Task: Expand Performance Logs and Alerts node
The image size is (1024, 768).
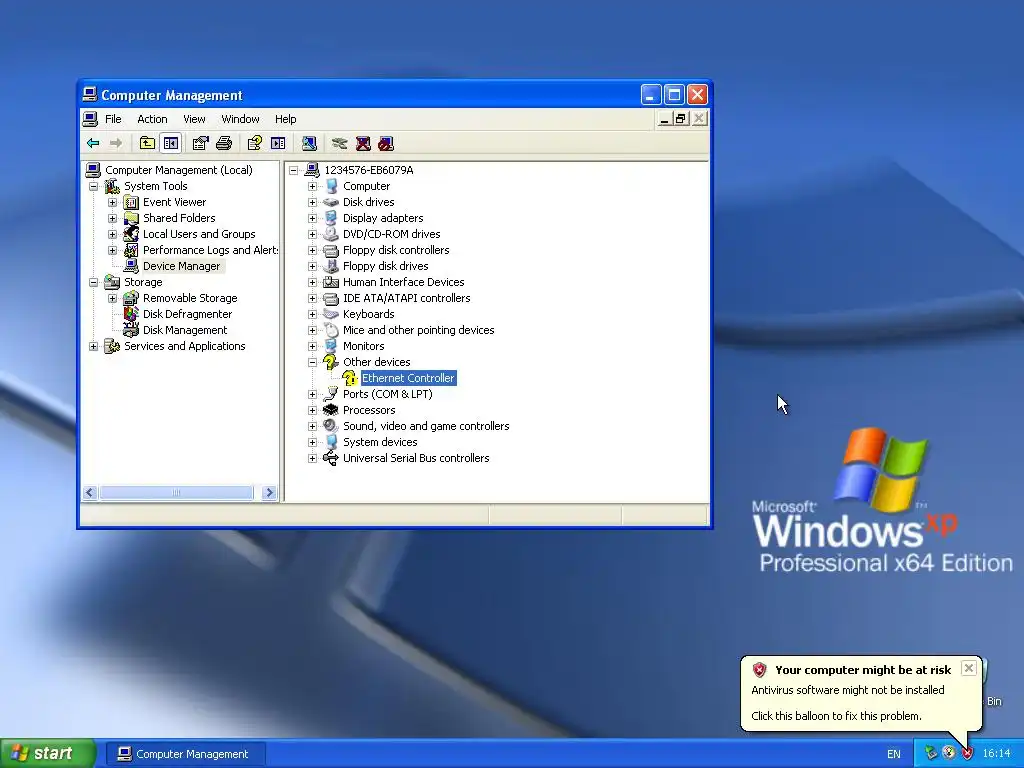Action: tap(112, 250)
